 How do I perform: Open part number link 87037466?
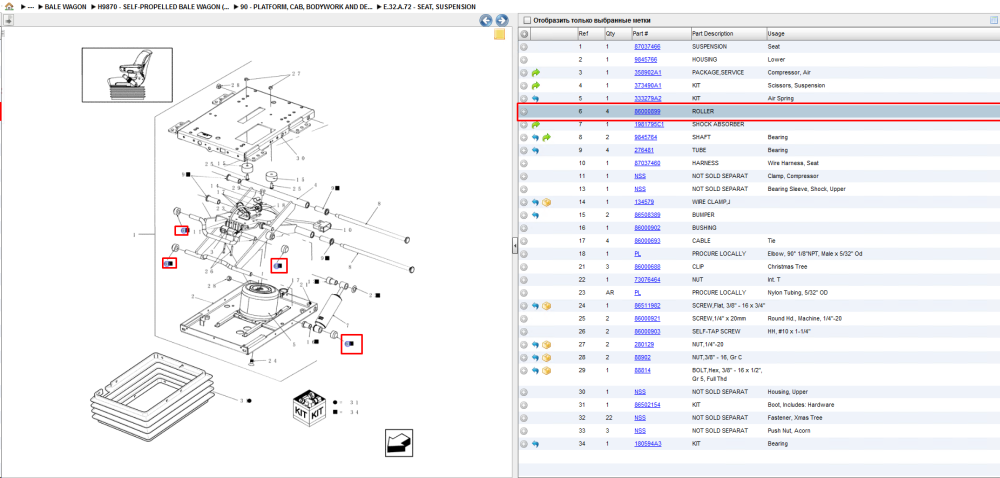[647, 47]
